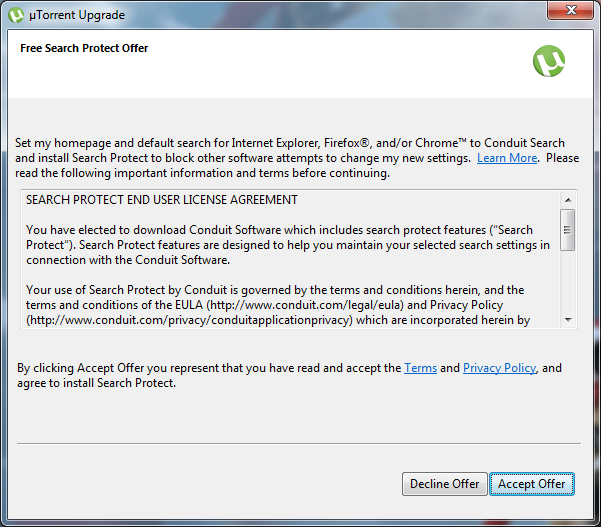
Task: Click the 'Set my homepage and default search' text
Action: 297,158
